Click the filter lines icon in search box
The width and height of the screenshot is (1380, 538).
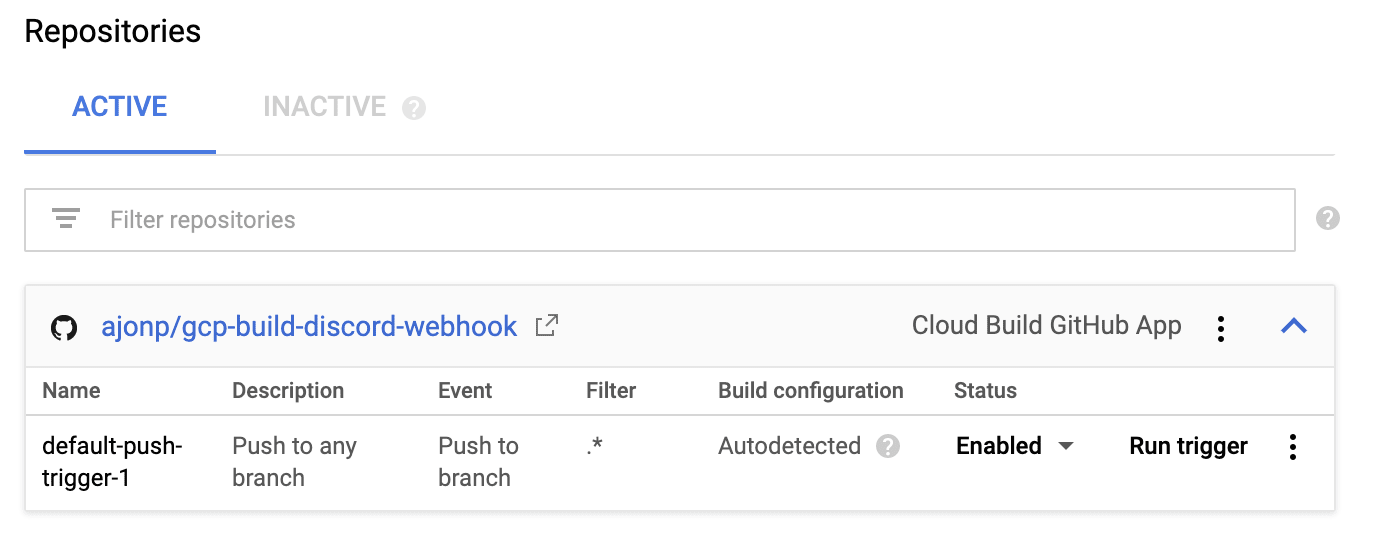[x=66, y=219]
